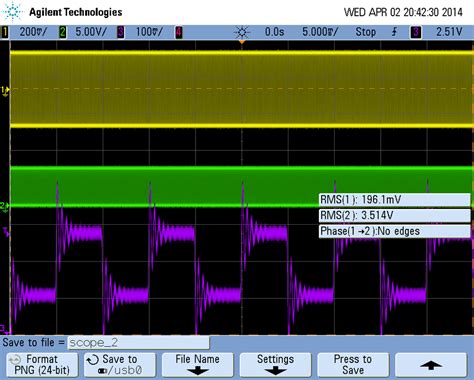474x380 pixels.
Task: Click channel 2 ground level marker
Action: [5, 207]
